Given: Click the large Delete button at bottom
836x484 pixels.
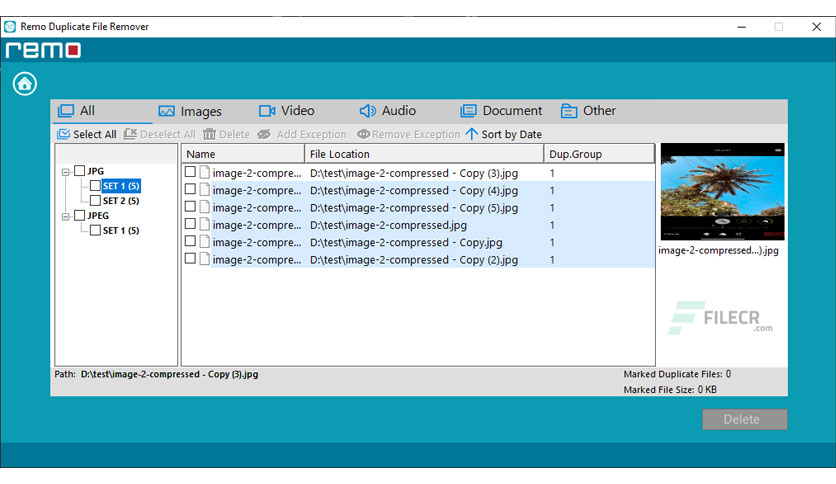Looking at the screenshot, I should click(744, 420).
